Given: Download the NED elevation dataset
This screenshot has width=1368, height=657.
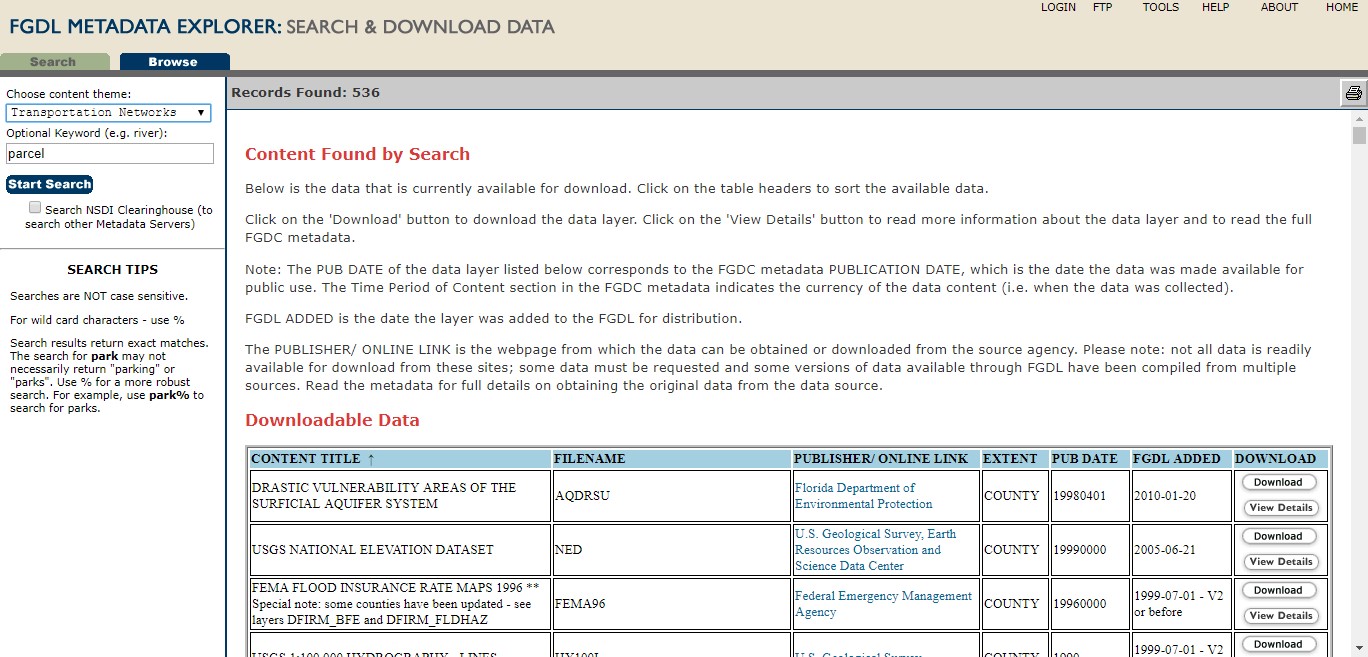Looking at the screenshot, I should point(1278,536).
